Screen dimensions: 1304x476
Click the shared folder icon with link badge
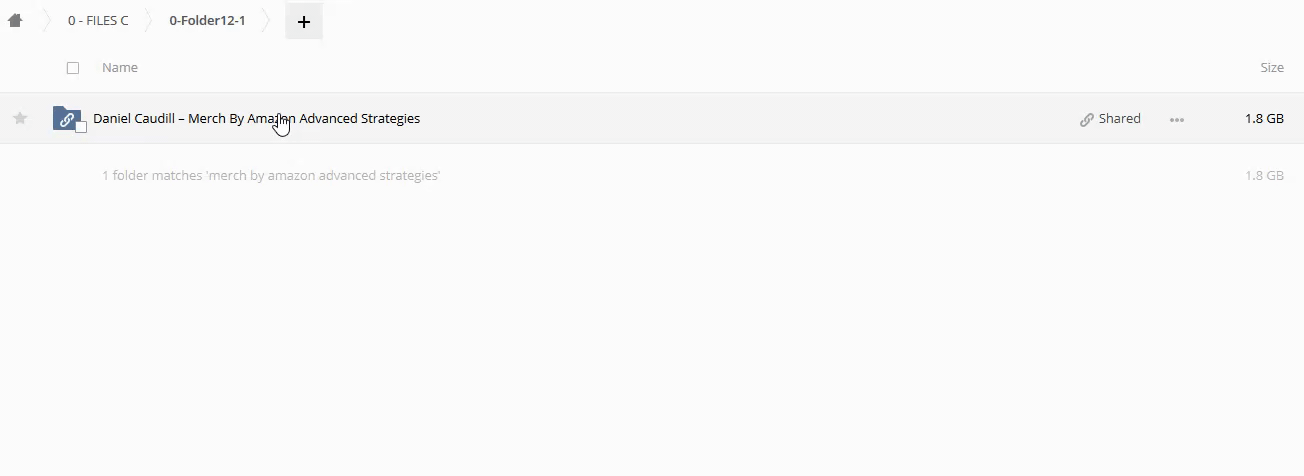tap(67, 118)
